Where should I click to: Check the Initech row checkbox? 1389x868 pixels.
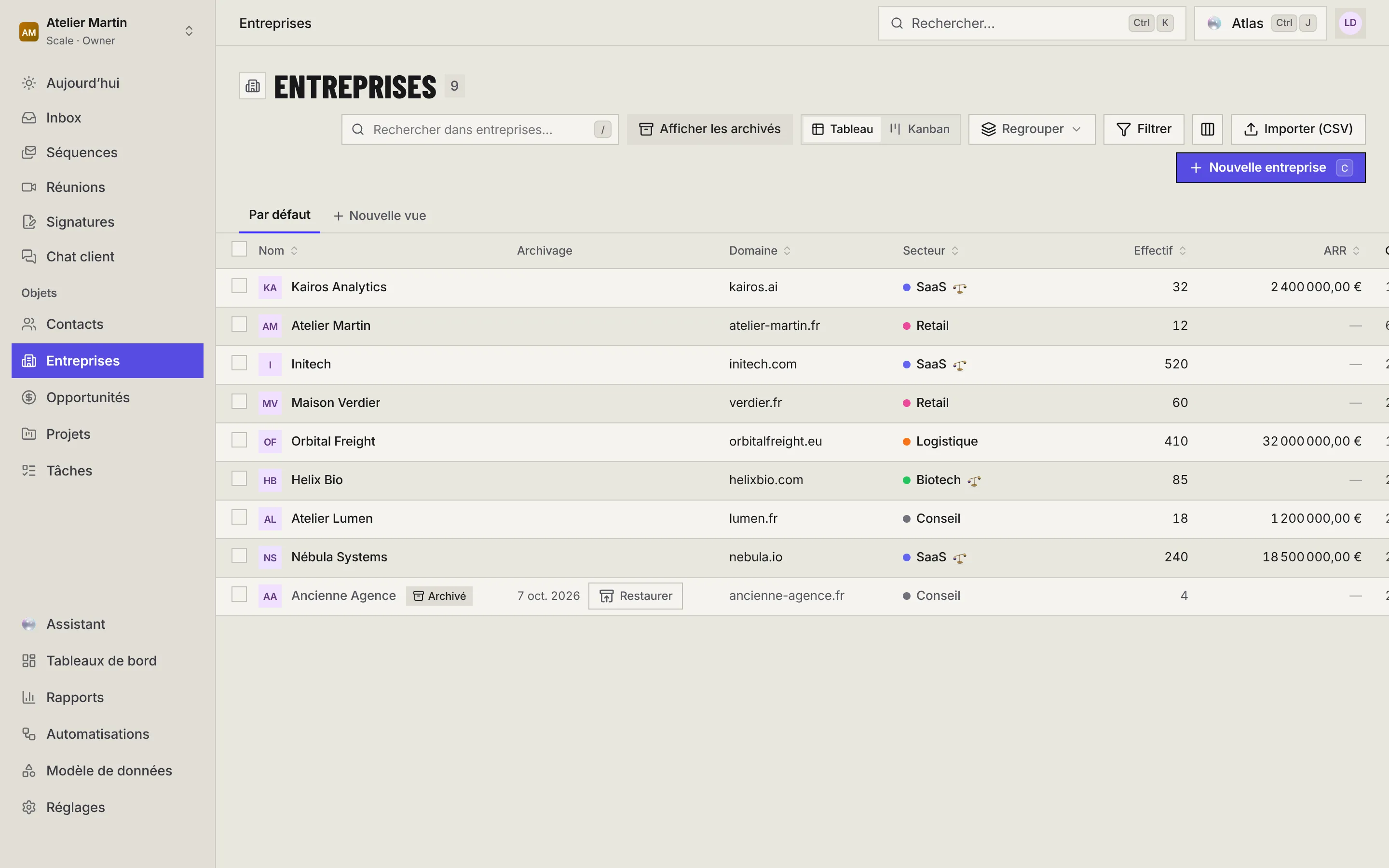coord(239,363)
